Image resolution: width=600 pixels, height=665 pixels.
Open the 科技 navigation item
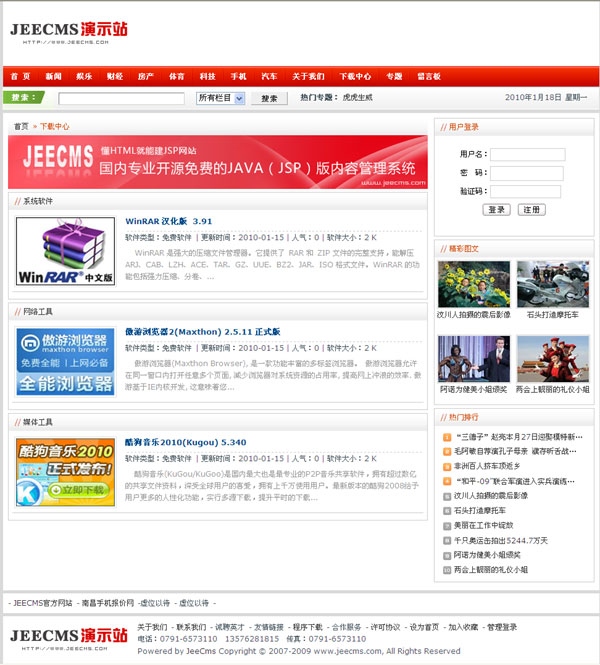[207, 76]
